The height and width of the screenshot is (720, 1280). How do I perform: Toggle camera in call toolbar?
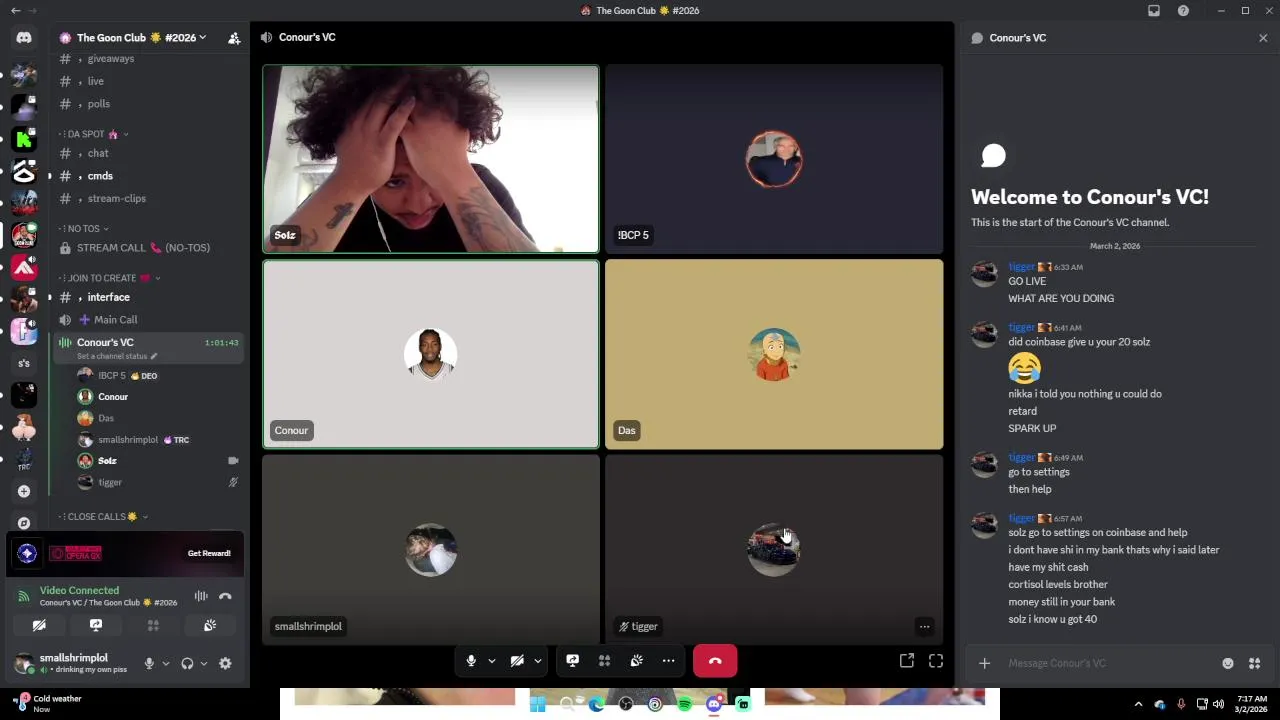tap(517, 661)
